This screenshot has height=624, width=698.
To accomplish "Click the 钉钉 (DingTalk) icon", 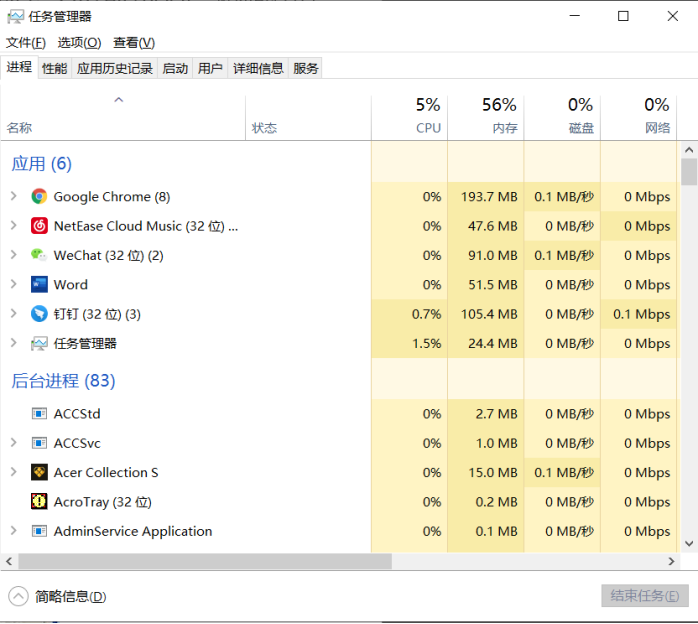I will [x=39, y=314].
